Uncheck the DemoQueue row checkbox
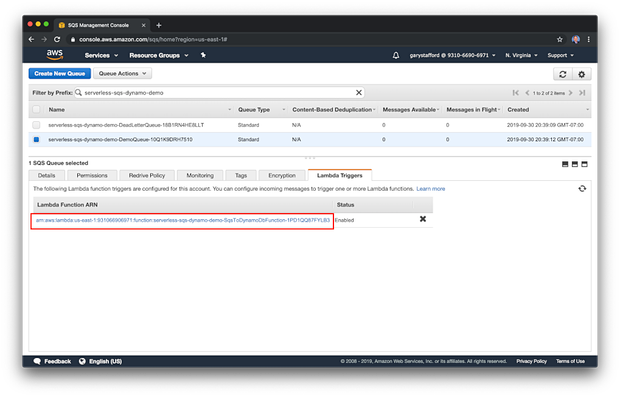The width and height of the screenshot is (620, 397). point(36,140)
